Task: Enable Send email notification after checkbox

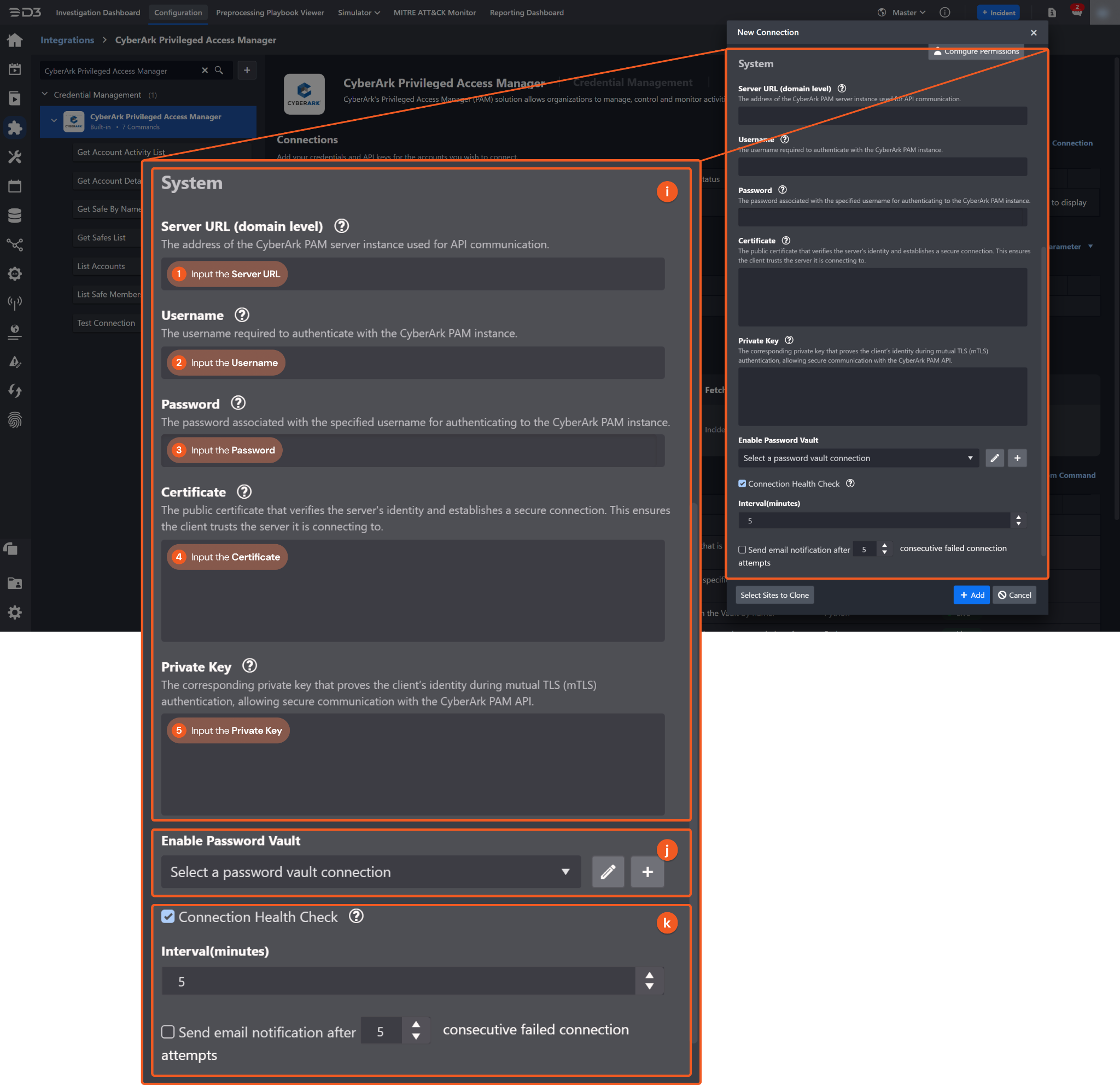Action: tap(742, 549)
